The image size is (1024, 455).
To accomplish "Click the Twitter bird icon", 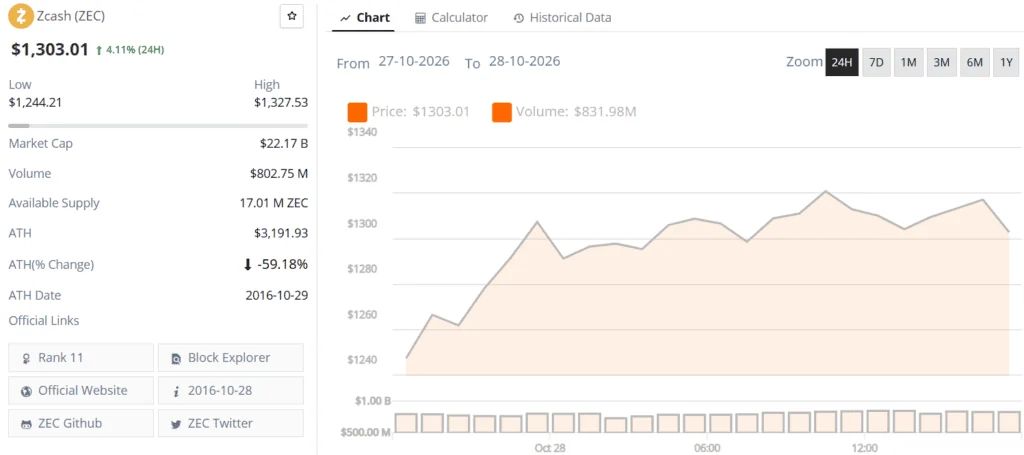I will click(176, 424).
